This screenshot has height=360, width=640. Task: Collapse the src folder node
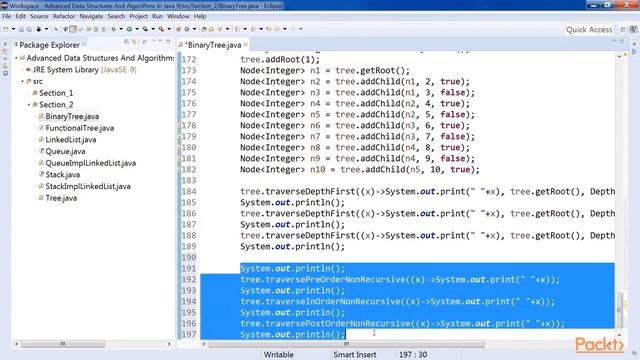coord(22,81)
